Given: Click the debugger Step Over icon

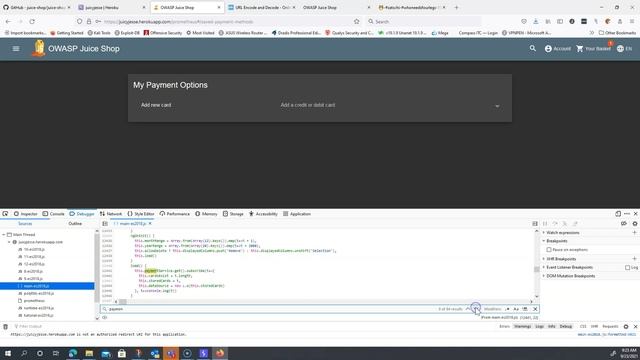Looking at the screenshot, I should [x=555, y=224].
